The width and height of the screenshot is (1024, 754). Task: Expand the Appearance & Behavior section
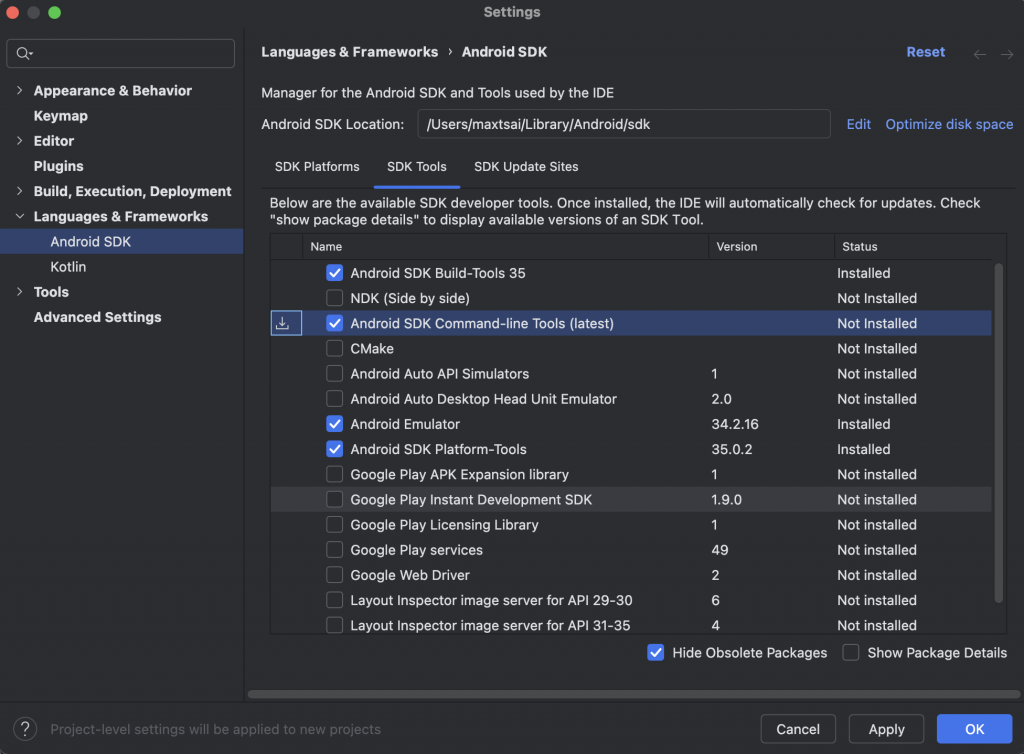[20, 91]
